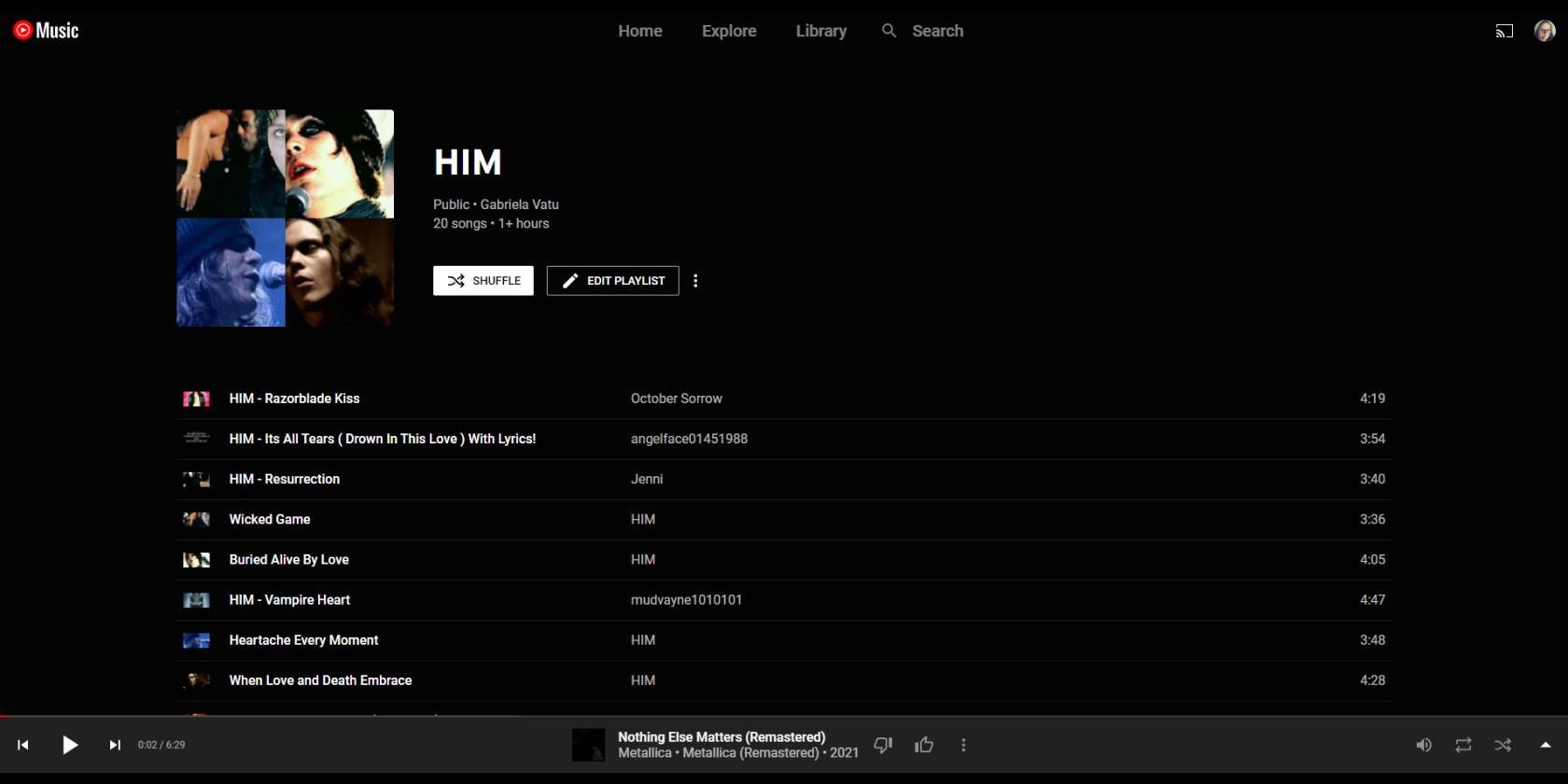1568x784 pixels.
Task: Play HIM - Vampire Heart
Action: coord(289,600)
